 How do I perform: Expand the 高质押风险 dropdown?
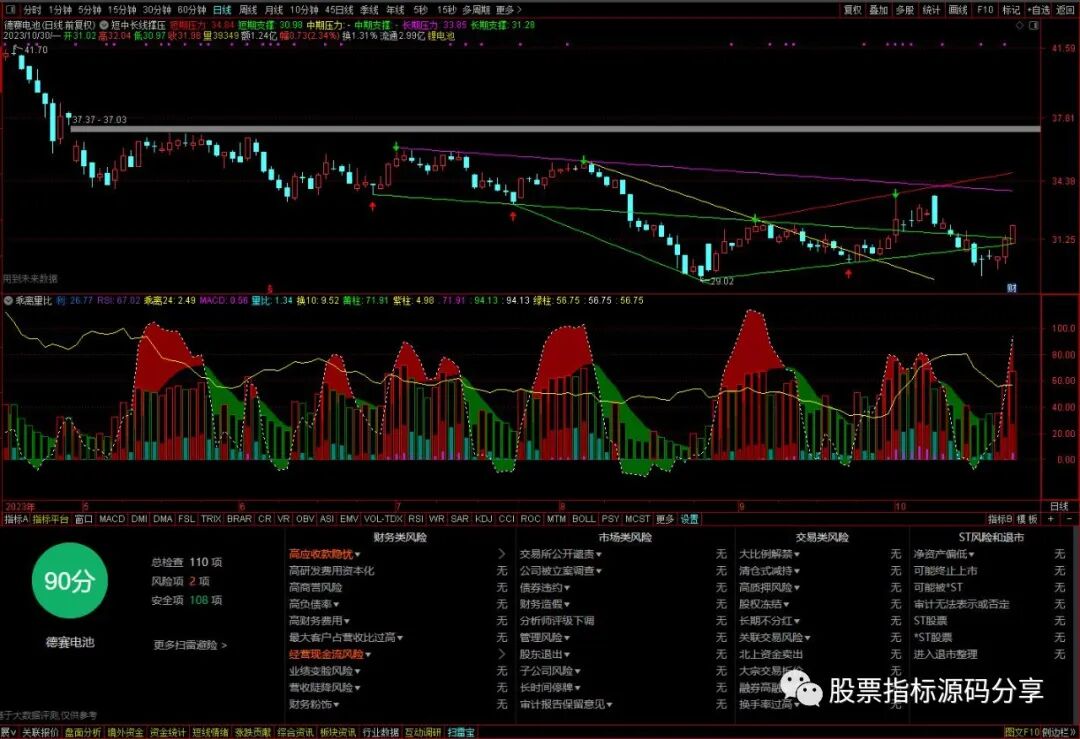pos(769,587)
